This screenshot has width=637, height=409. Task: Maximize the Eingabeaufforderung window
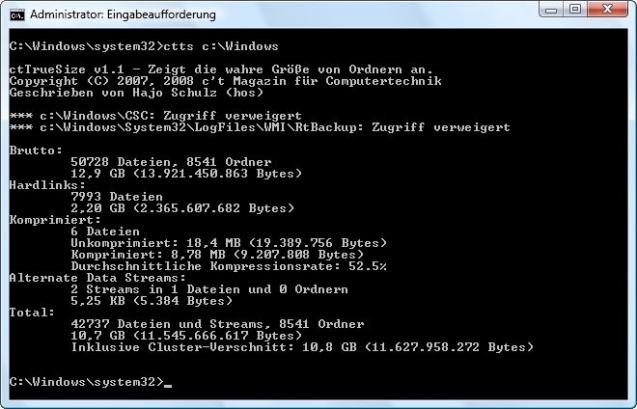[575, 9]
